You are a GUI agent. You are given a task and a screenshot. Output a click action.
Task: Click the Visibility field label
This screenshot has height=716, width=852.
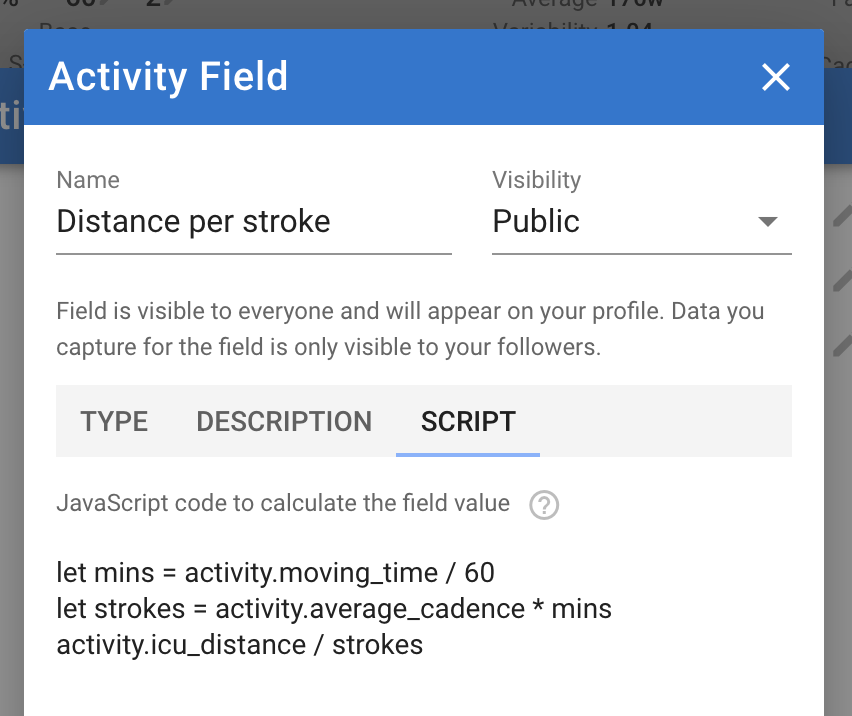(x=537, y=180)
